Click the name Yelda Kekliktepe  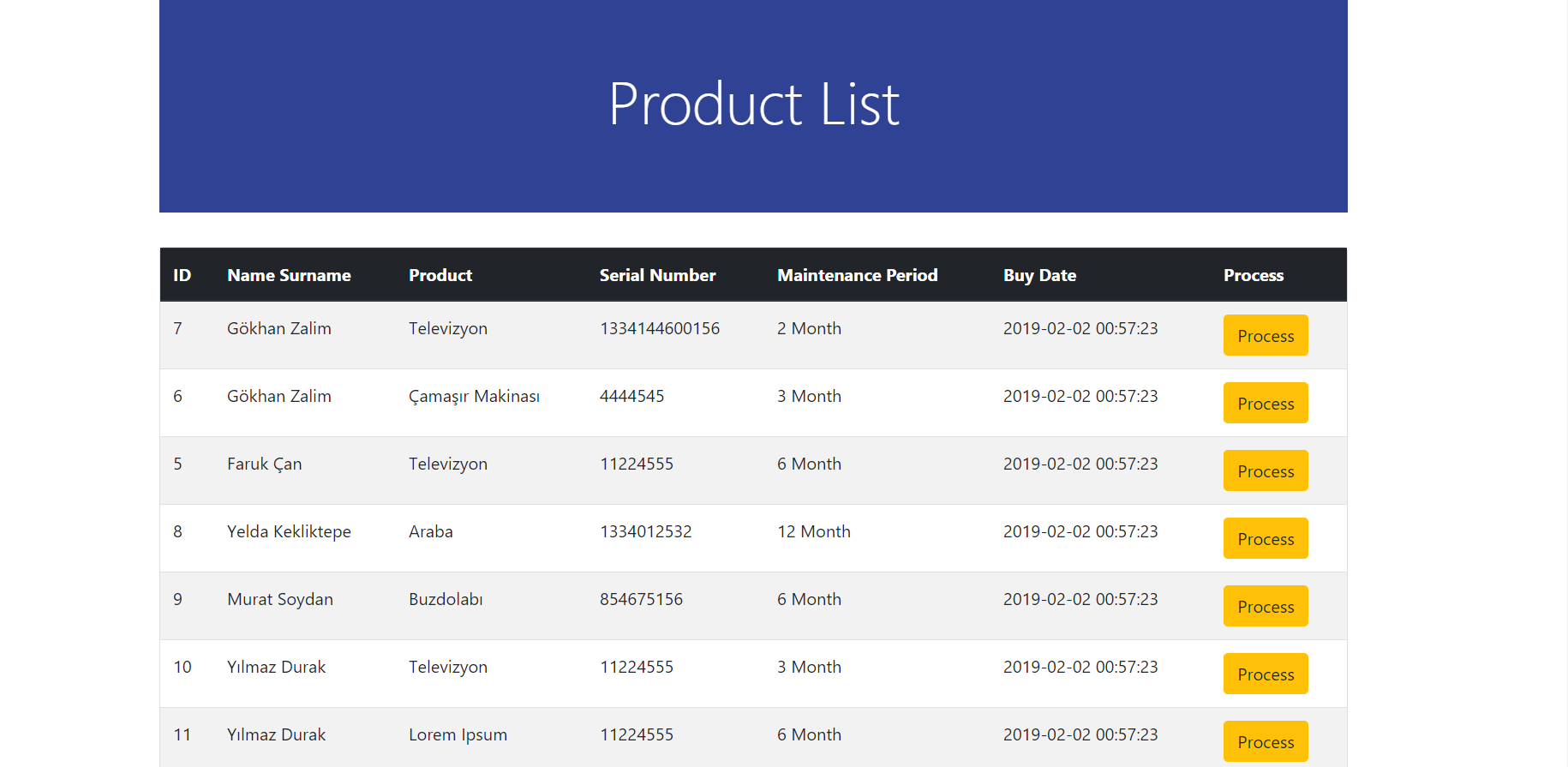click(289, 531)
